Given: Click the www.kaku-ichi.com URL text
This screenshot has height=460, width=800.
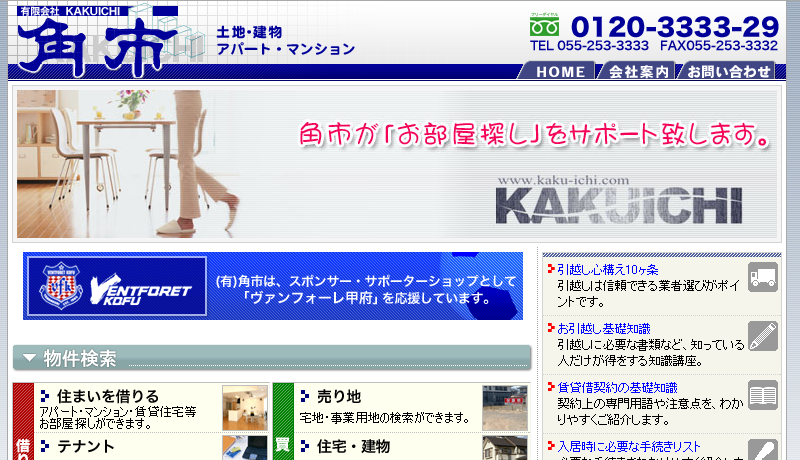Looking at the screenshot, I should (x=563, y=181).
